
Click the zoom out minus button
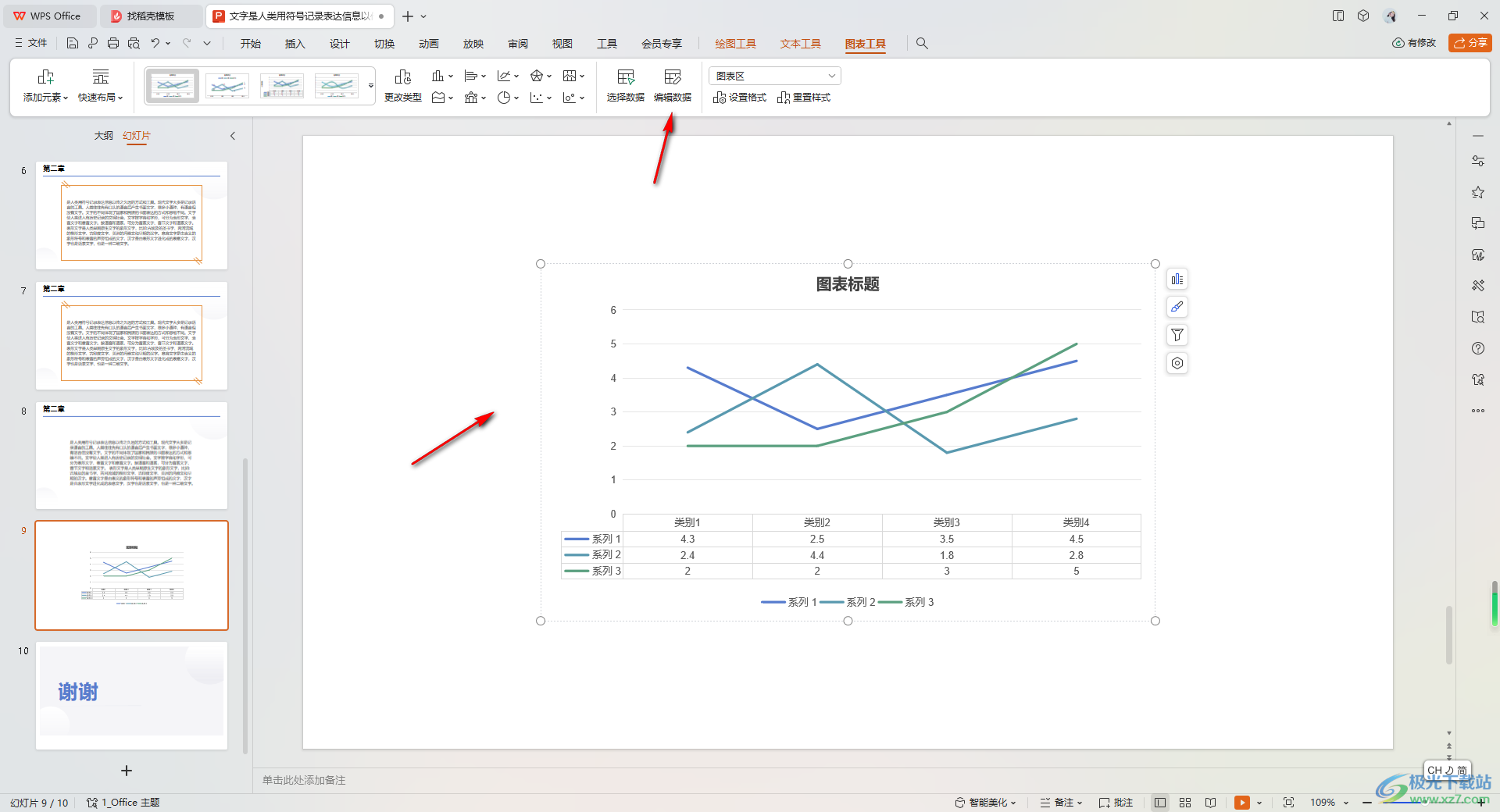click(1367, 803)
